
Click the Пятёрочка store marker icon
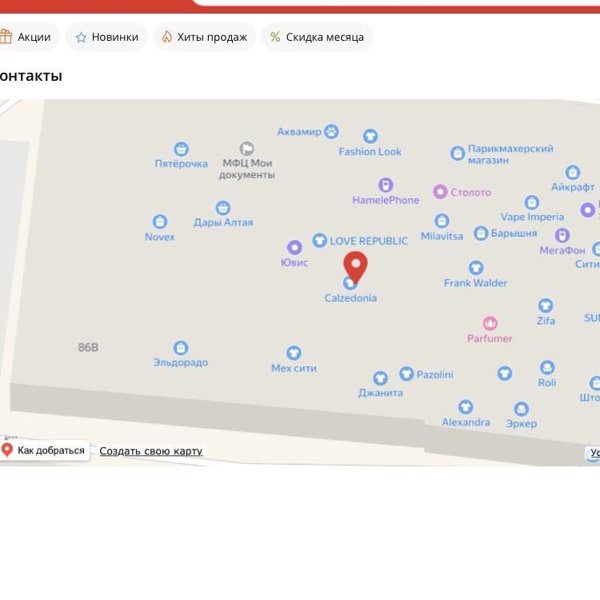(181, 149)
